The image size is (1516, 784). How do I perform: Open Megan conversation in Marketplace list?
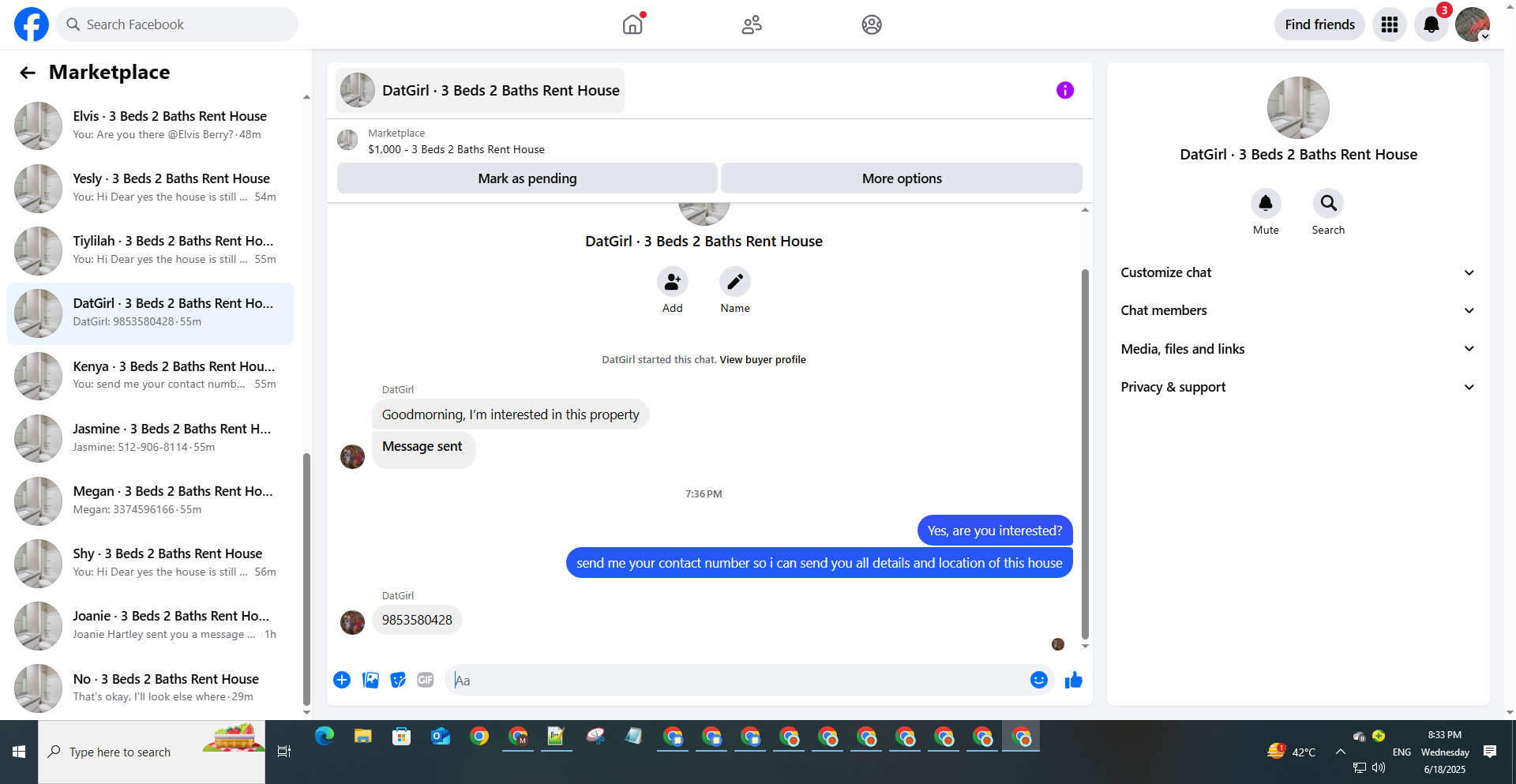pyautogui.click(x=150, y=501)
